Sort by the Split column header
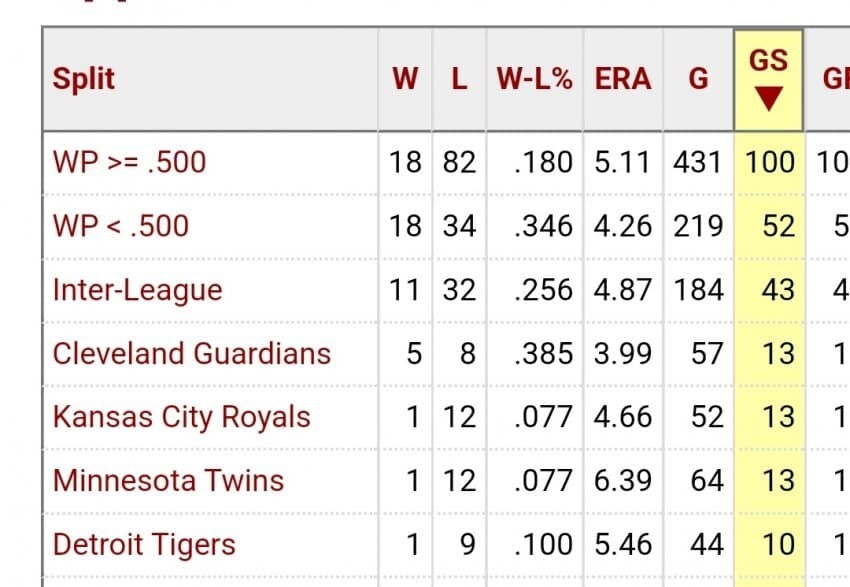This screenshot has width=850, height=587. coord(82,80)
